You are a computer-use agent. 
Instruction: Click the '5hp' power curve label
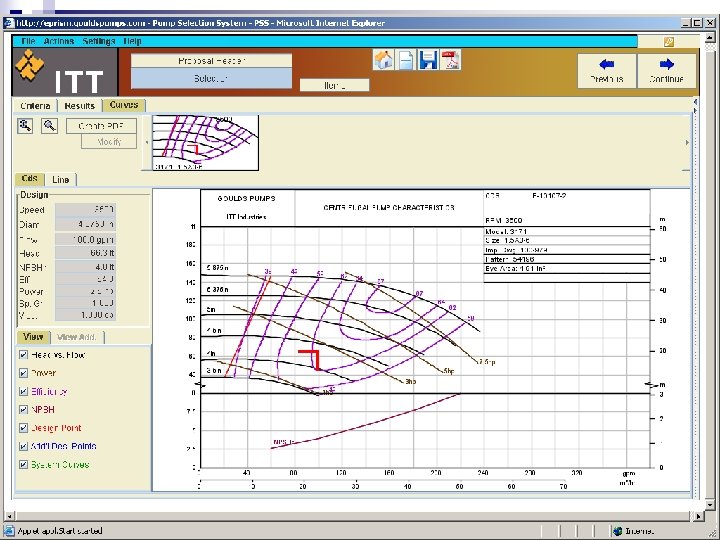(x=449, y=371)
